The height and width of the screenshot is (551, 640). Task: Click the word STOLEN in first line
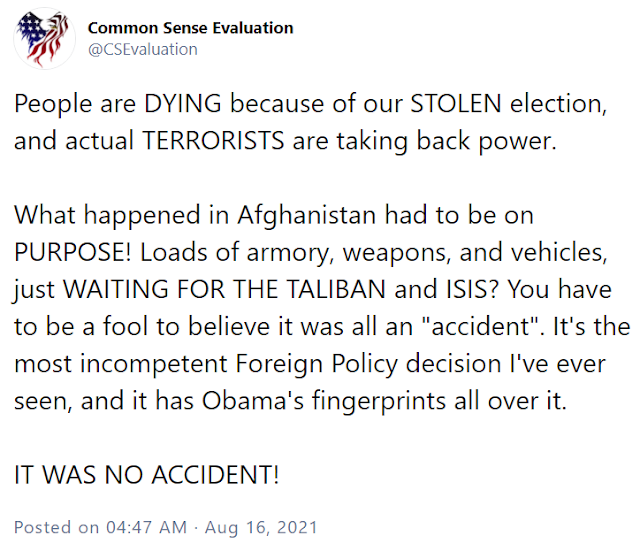coord(456,104)
